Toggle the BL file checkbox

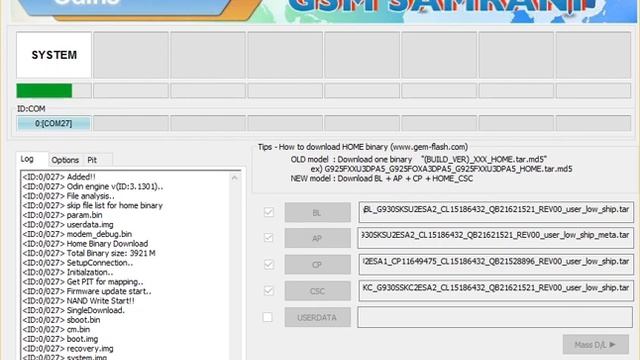pos(269,212)
